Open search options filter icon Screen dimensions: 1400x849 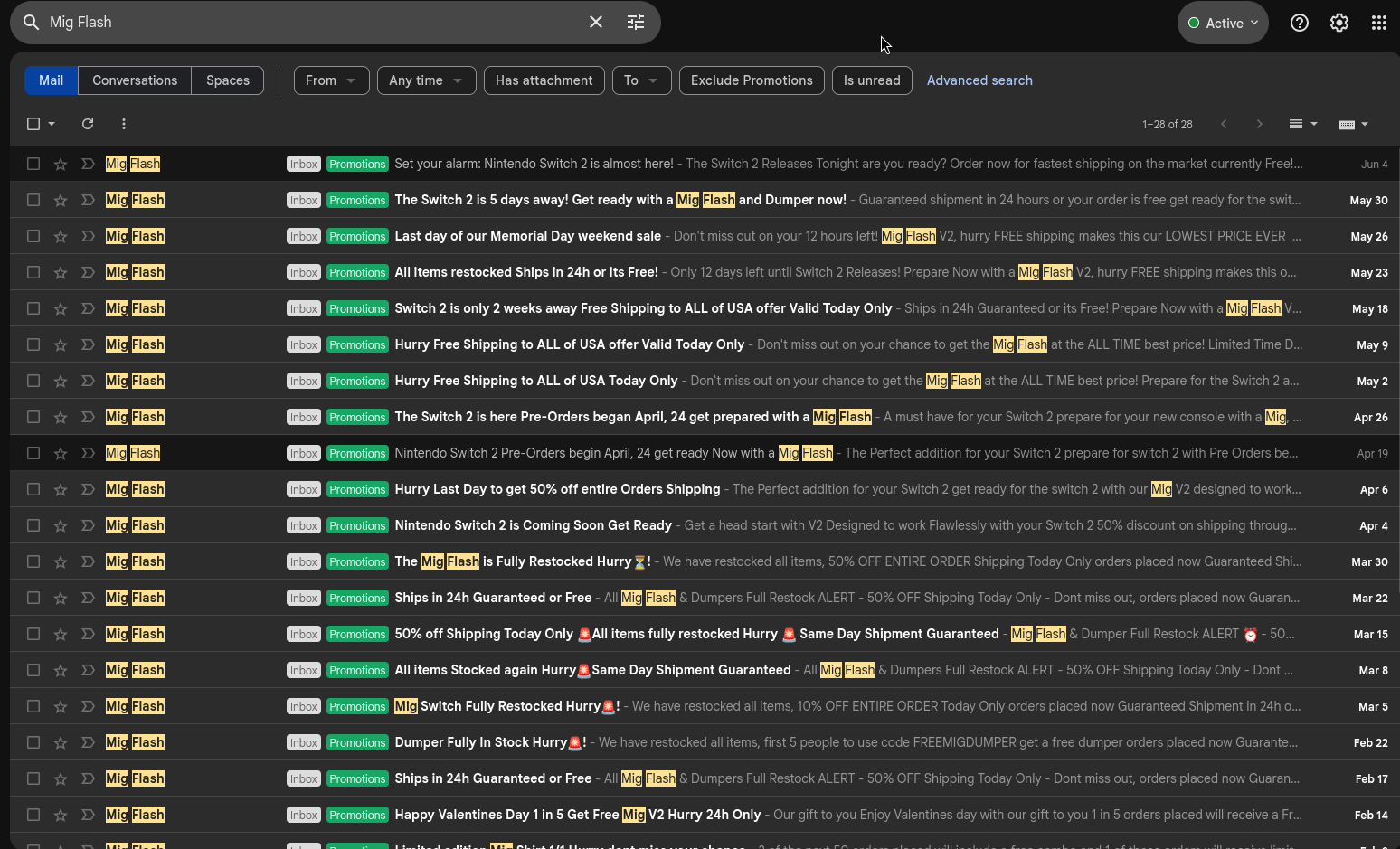636,23
